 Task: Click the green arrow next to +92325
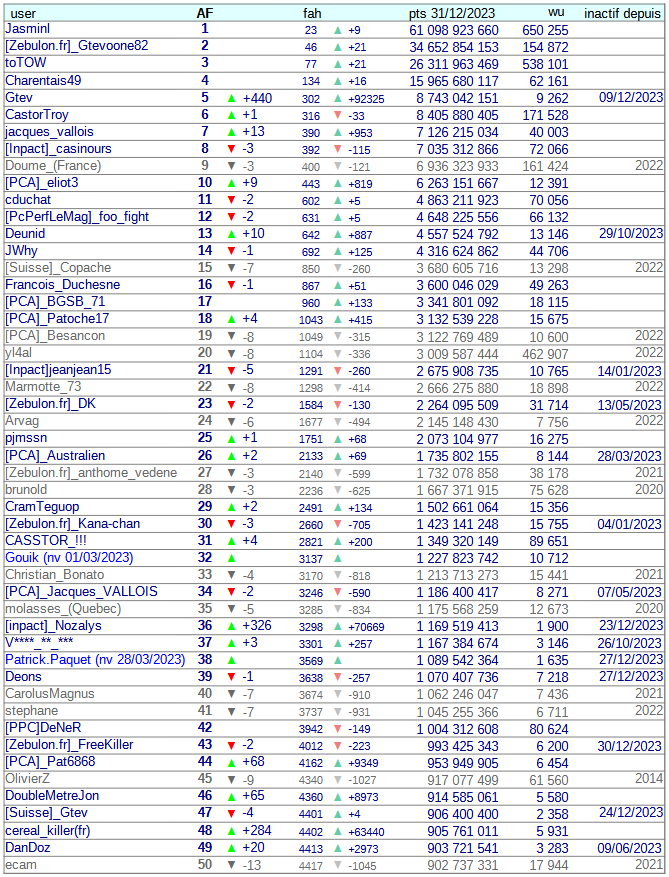click(x=337, y=98)
